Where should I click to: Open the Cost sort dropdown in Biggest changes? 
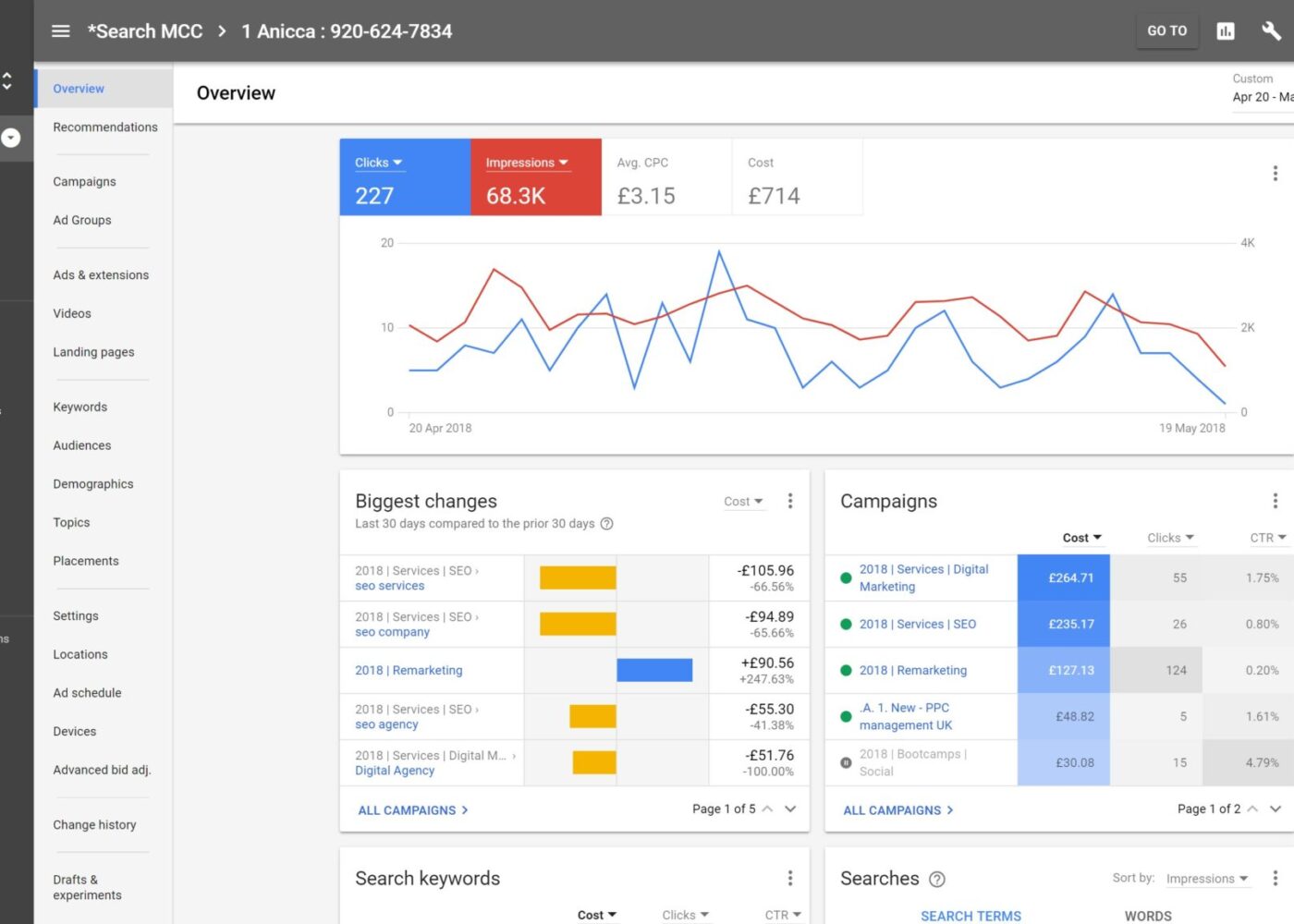(x=743, y=501)
